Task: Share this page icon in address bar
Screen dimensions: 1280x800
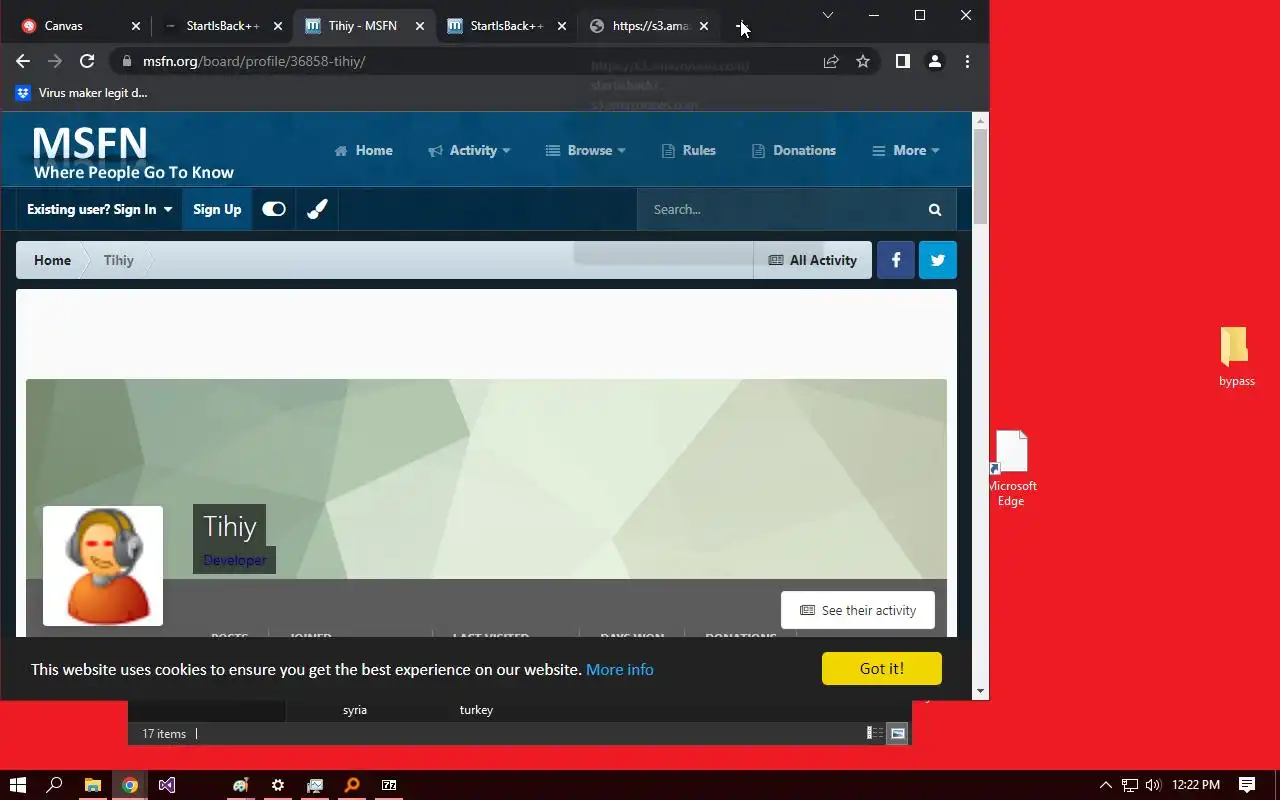Action: click(830, 61)
